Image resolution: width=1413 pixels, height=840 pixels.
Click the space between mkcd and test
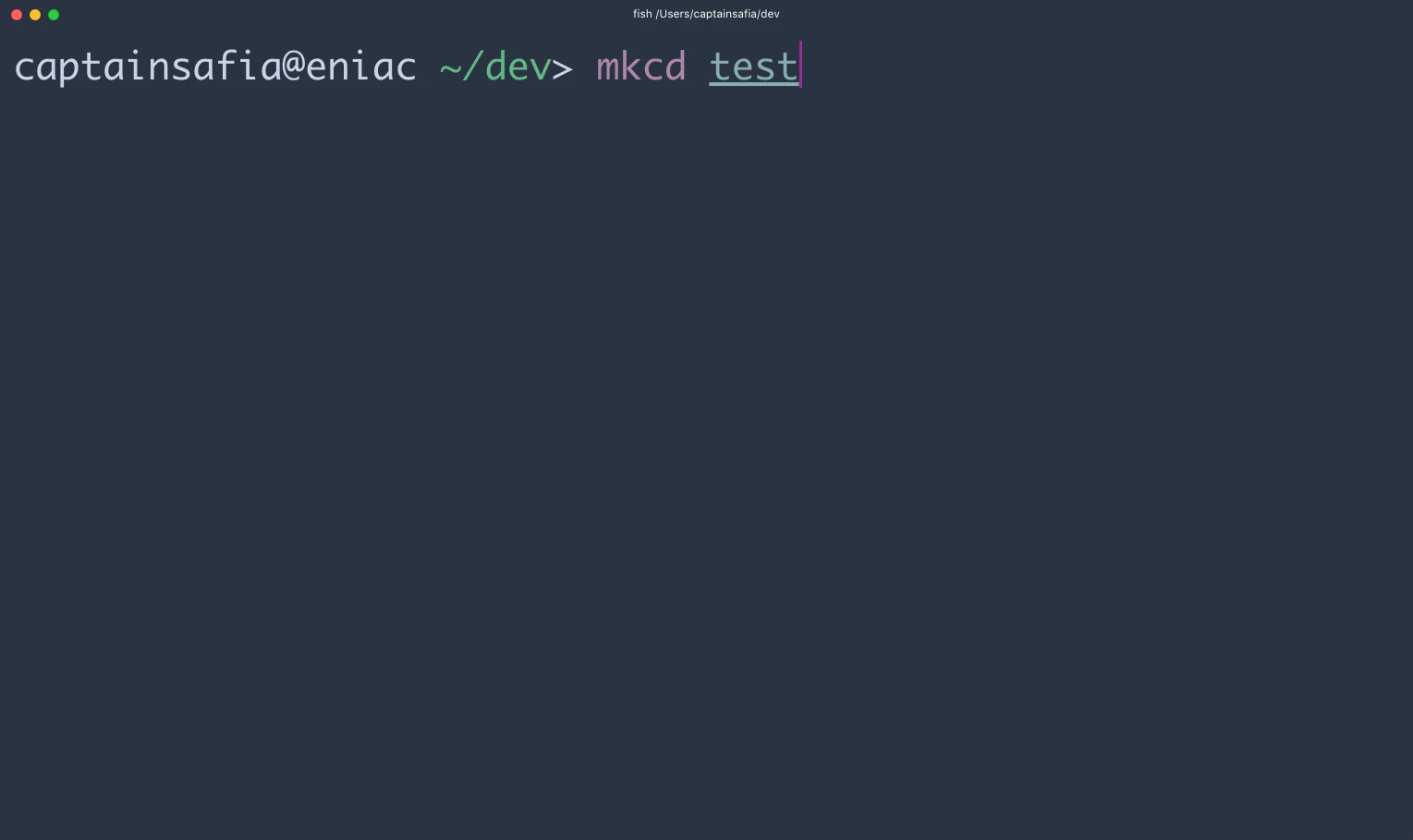(x=698, y=67)
